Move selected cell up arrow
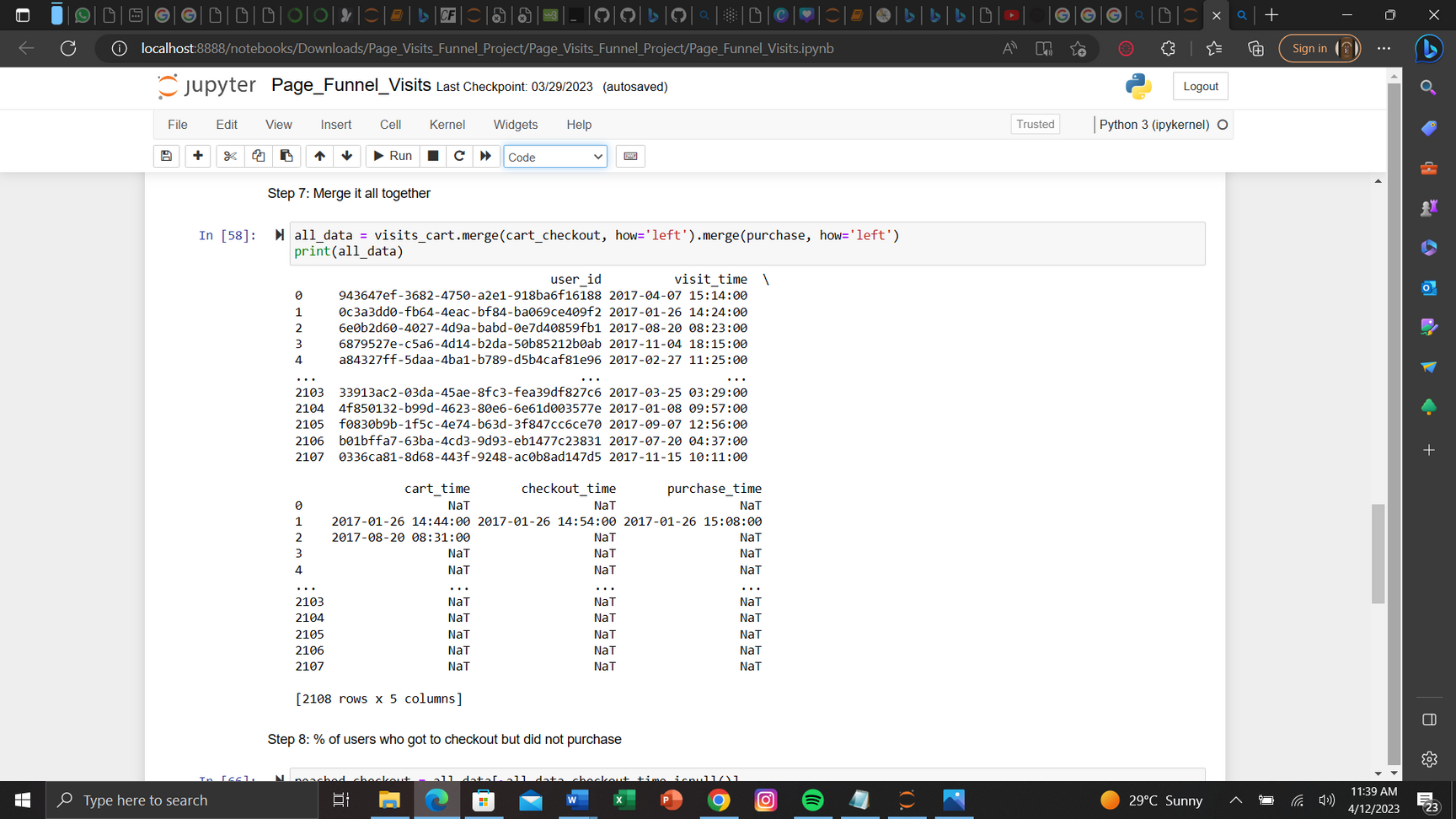 coord(319,156)
